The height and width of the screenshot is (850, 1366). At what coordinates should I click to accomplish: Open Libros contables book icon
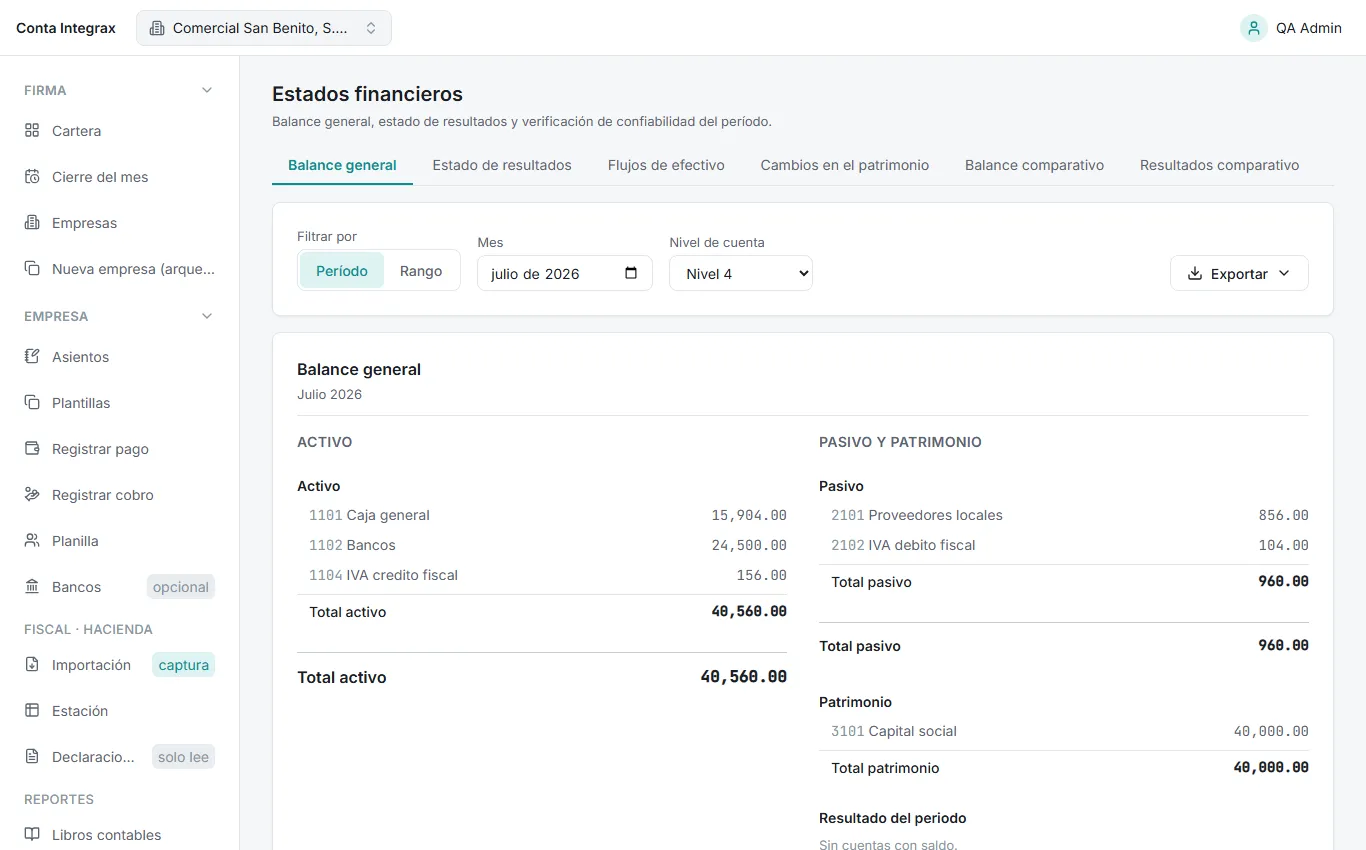pyautogui.click(x=32, y=835)
